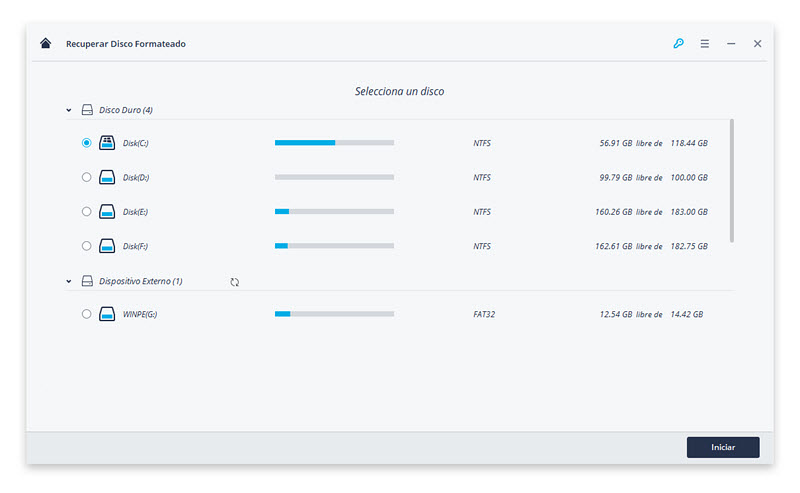Click the Disk(F:) label
The image size is (800, 493).
click(x=135, y=246)
